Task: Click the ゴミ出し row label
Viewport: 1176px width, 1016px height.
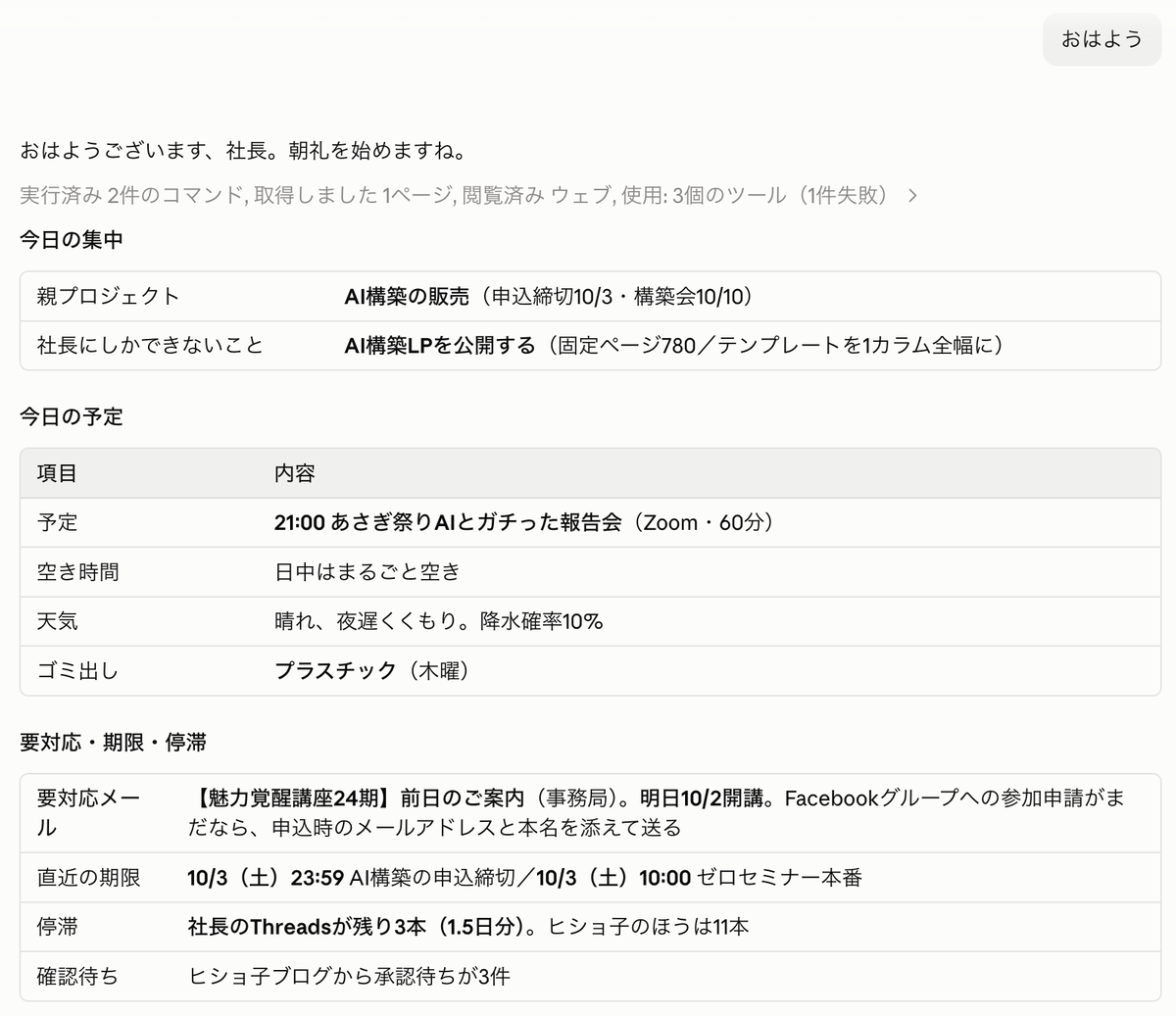Action: (77, 671)
